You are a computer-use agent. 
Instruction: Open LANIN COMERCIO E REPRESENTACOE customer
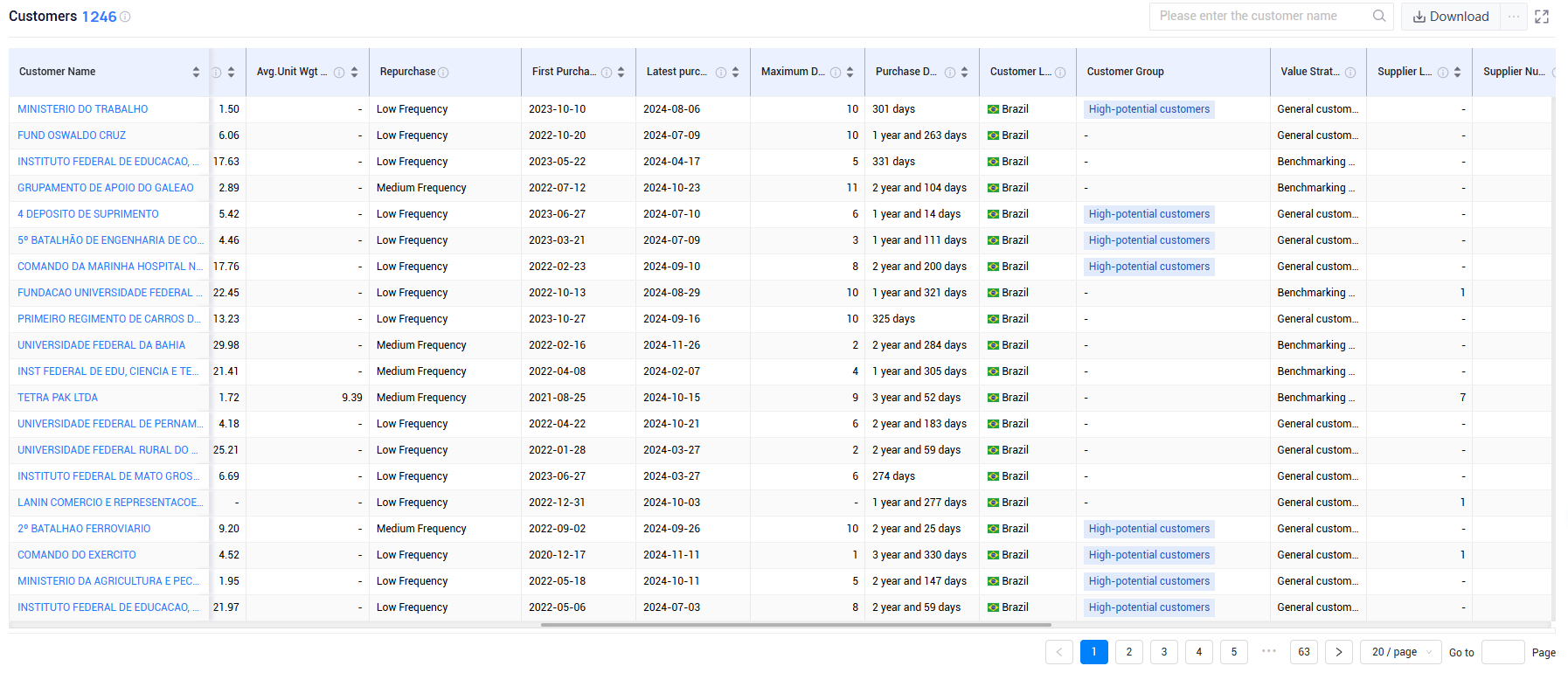pyautogui.click(x=110, y=503)
